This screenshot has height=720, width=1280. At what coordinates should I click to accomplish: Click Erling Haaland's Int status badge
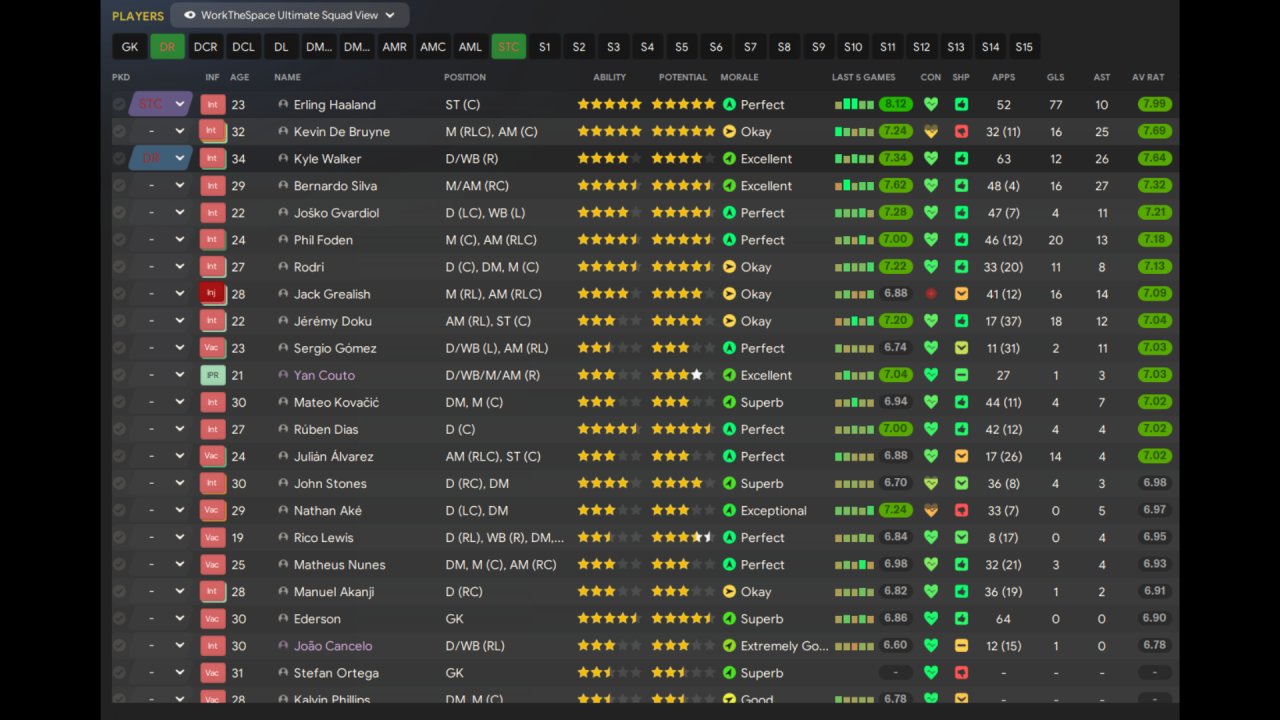click(x=212, y=104)
